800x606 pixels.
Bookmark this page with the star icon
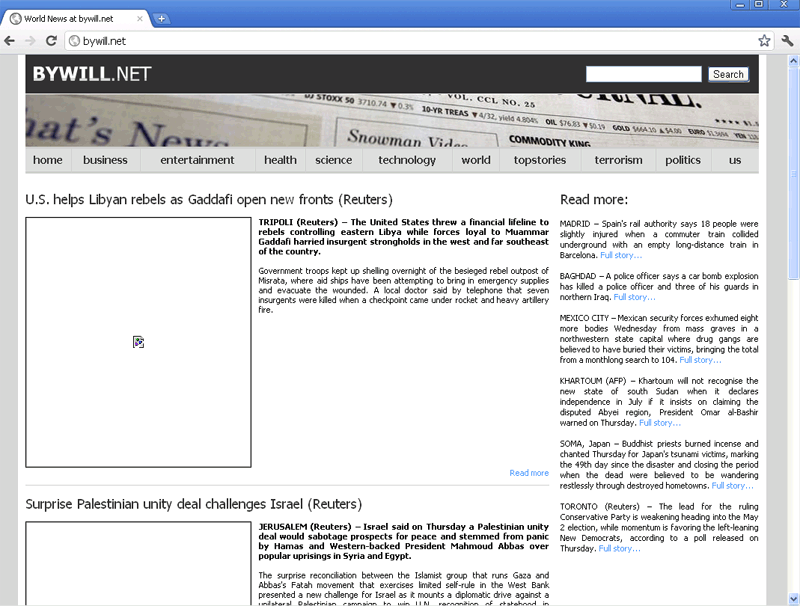(x=764, y=41)
